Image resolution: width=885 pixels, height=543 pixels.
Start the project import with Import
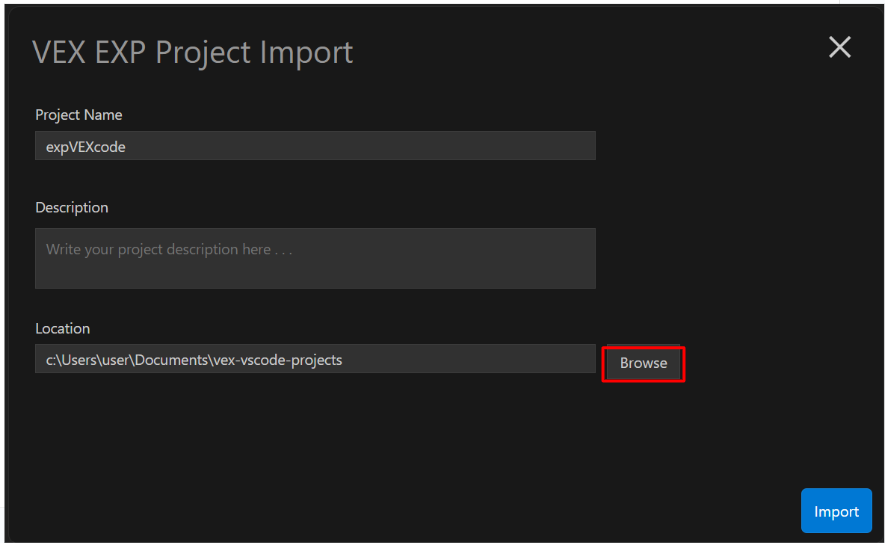pos(836,511)
